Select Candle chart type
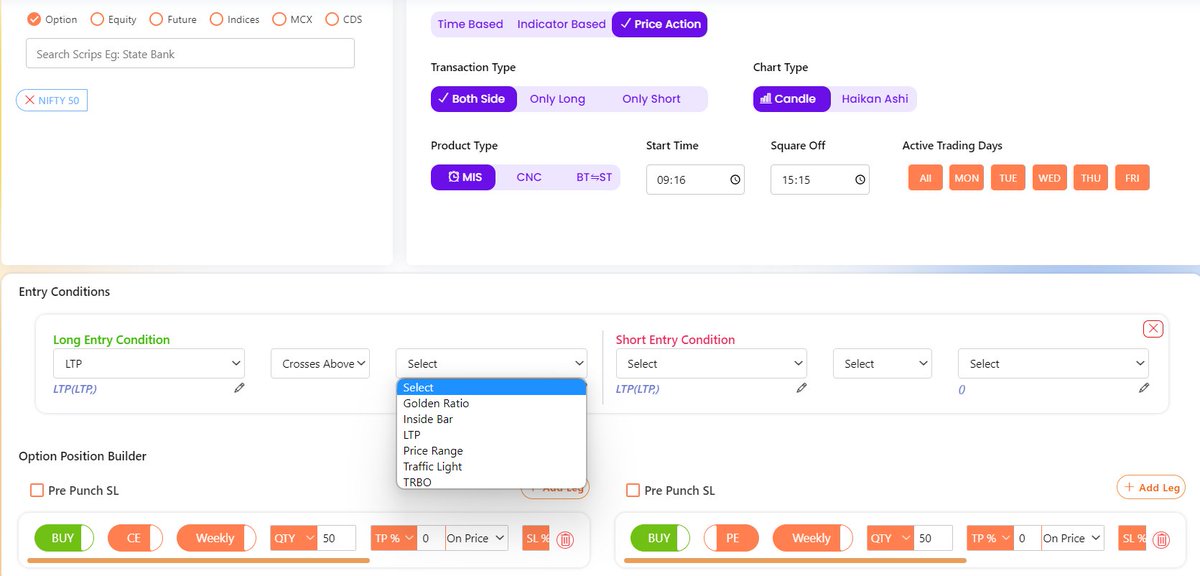1200x576 pixels. (791, 99)
